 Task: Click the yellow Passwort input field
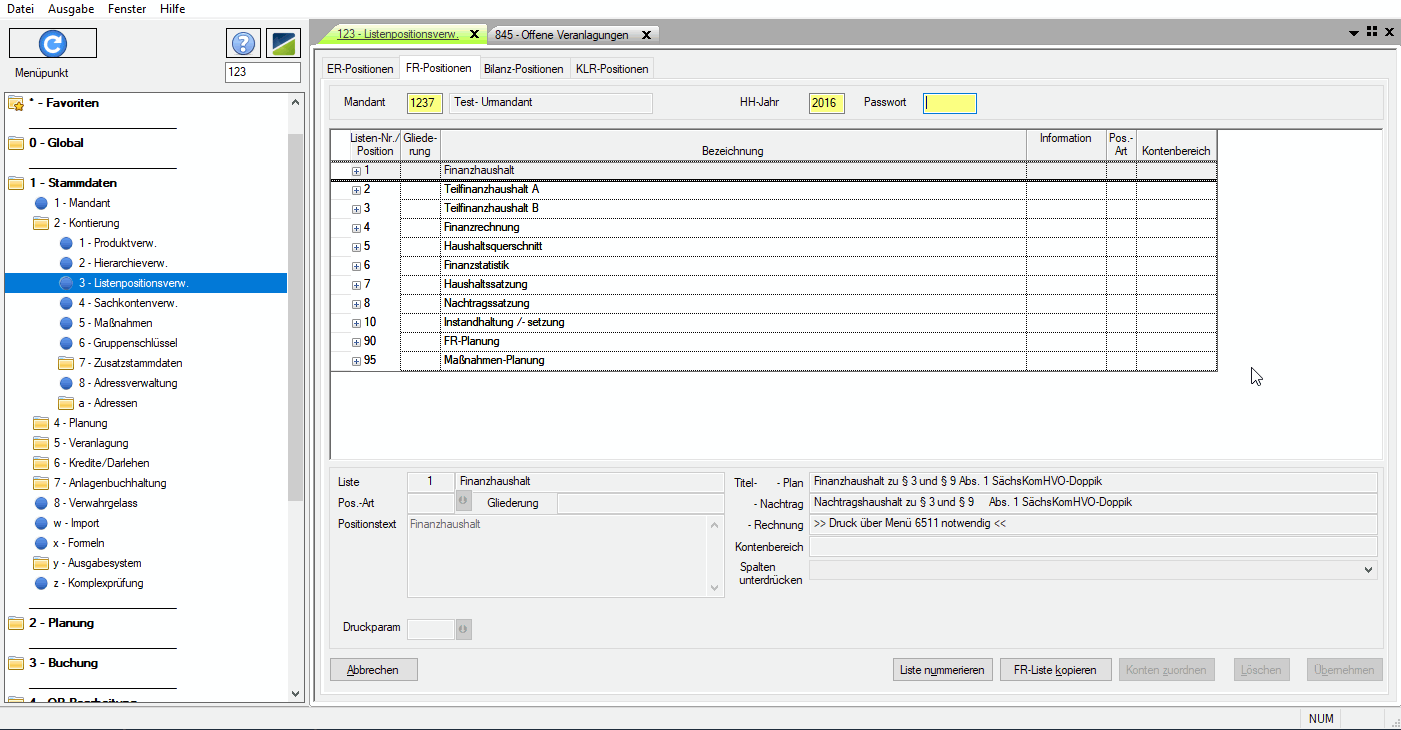pyautogui.click(x=949, y=103)
